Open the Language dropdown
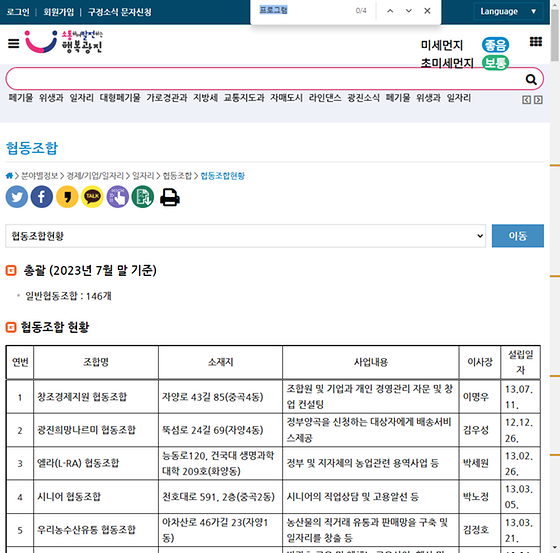 click(508, 11)
